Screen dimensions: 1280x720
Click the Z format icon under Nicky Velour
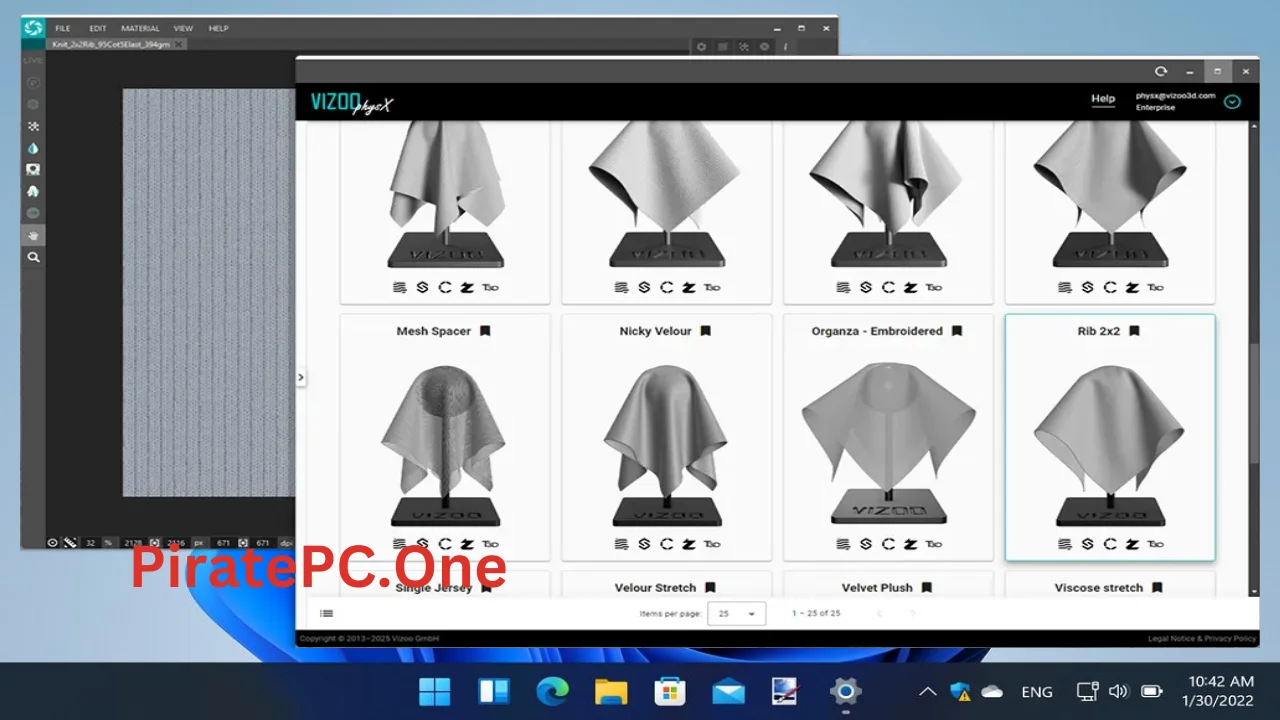point(688,543)
